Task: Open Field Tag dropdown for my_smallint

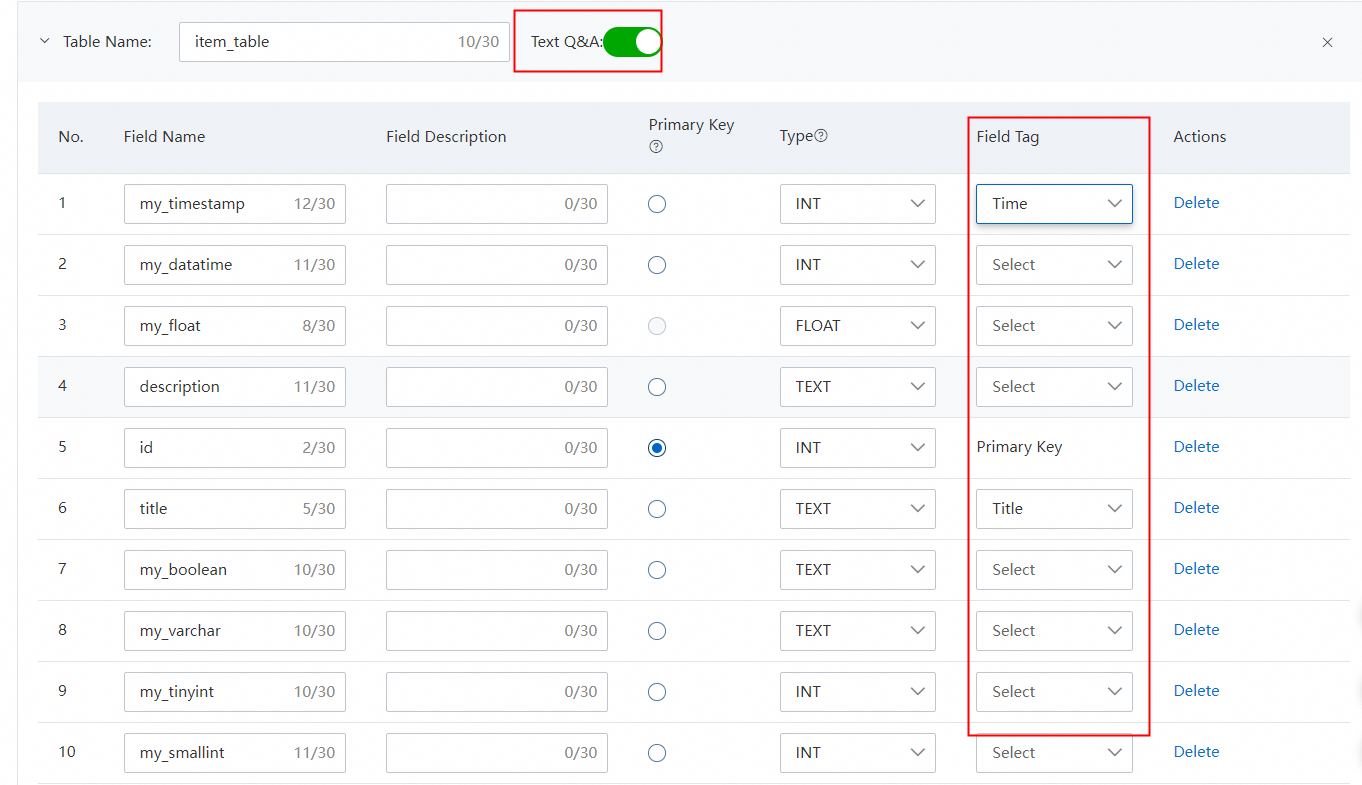Action: [1054, 753]
